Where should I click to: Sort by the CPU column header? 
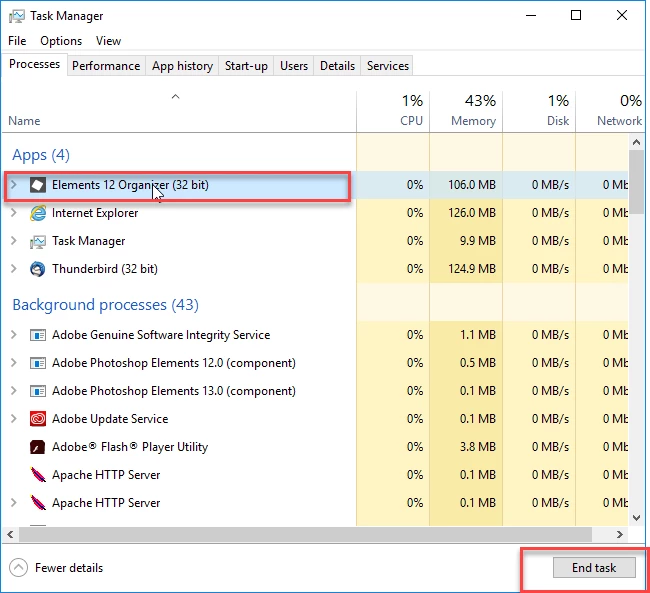(393, 111)
